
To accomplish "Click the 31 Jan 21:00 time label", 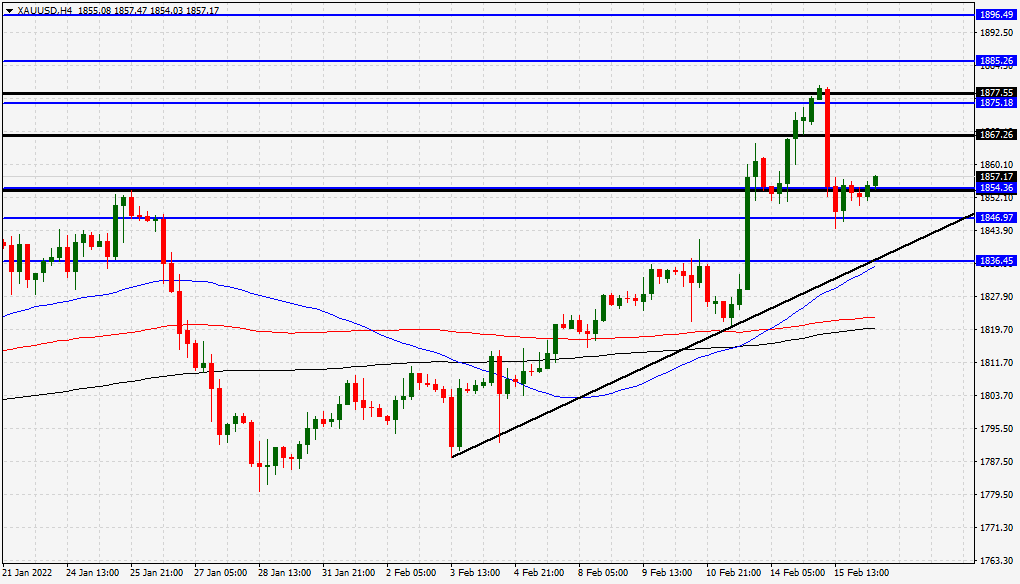I will [349, 573].
